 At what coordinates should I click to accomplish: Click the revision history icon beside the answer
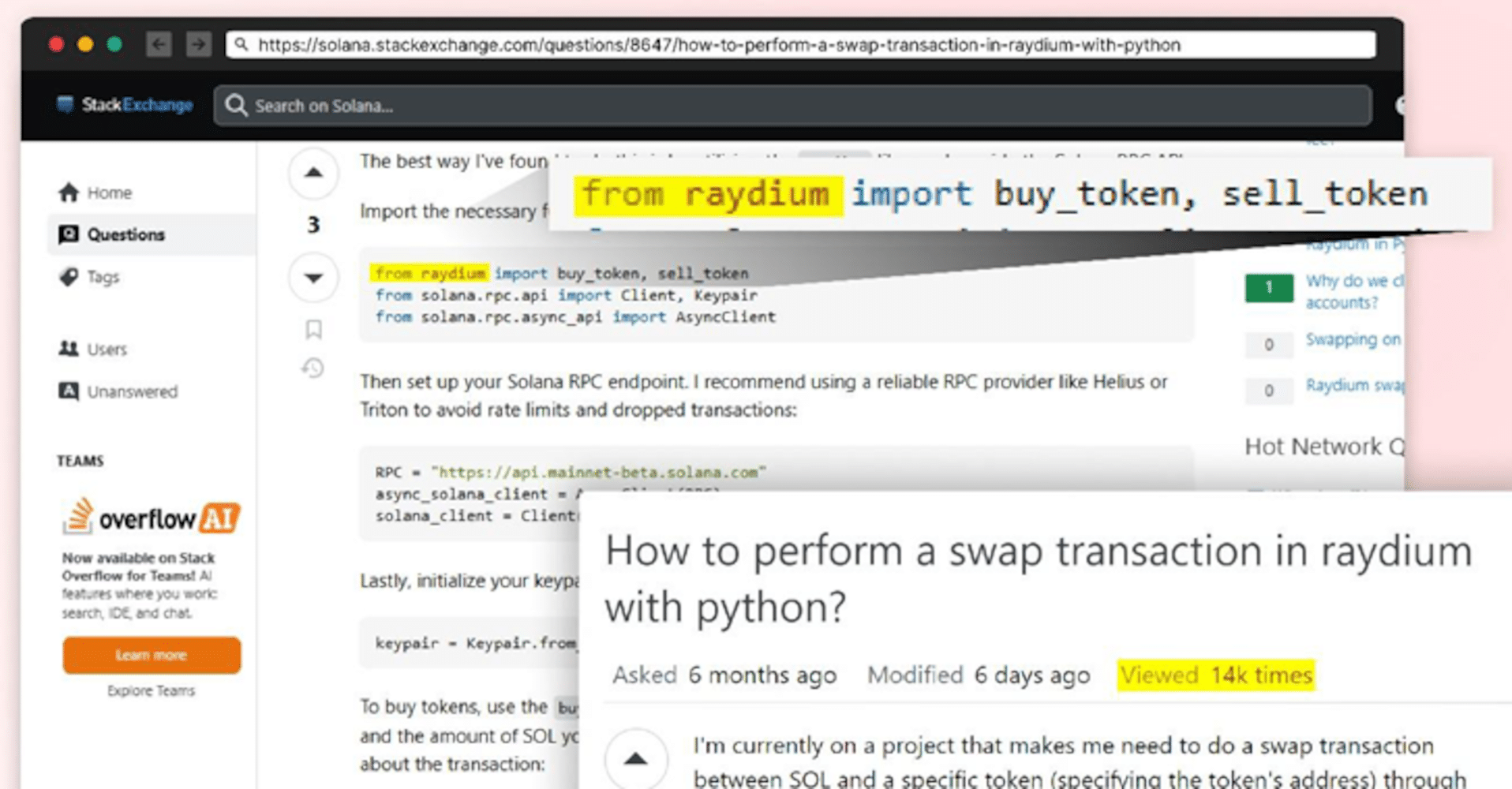click(313, 368)
